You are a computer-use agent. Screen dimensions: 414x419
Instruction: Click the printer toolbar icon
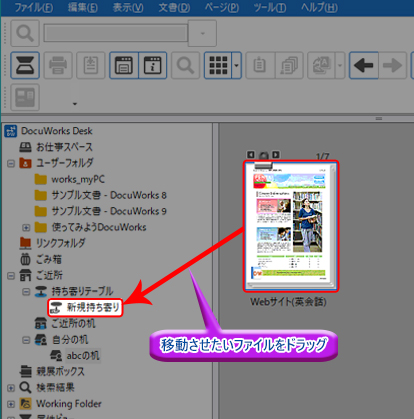point(58,65)
